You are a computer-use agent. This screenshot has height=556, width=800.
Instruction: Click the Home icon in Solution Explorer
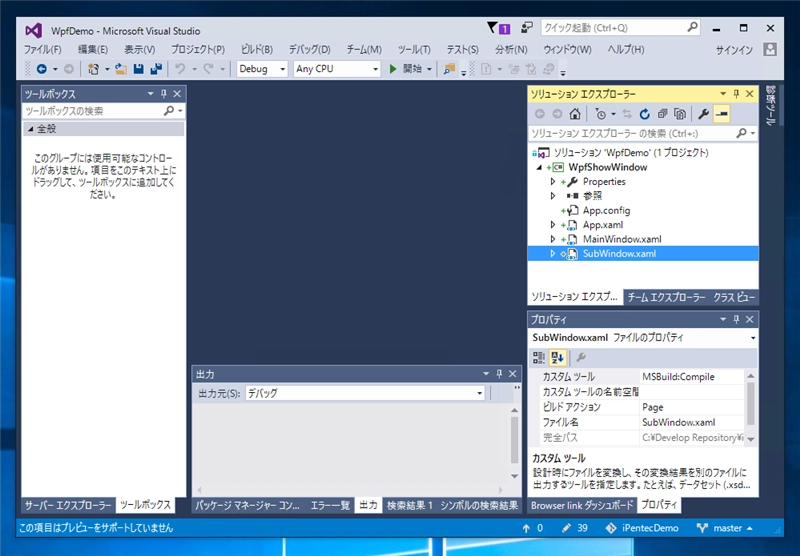pyautogui.click(x=575, y=114)
